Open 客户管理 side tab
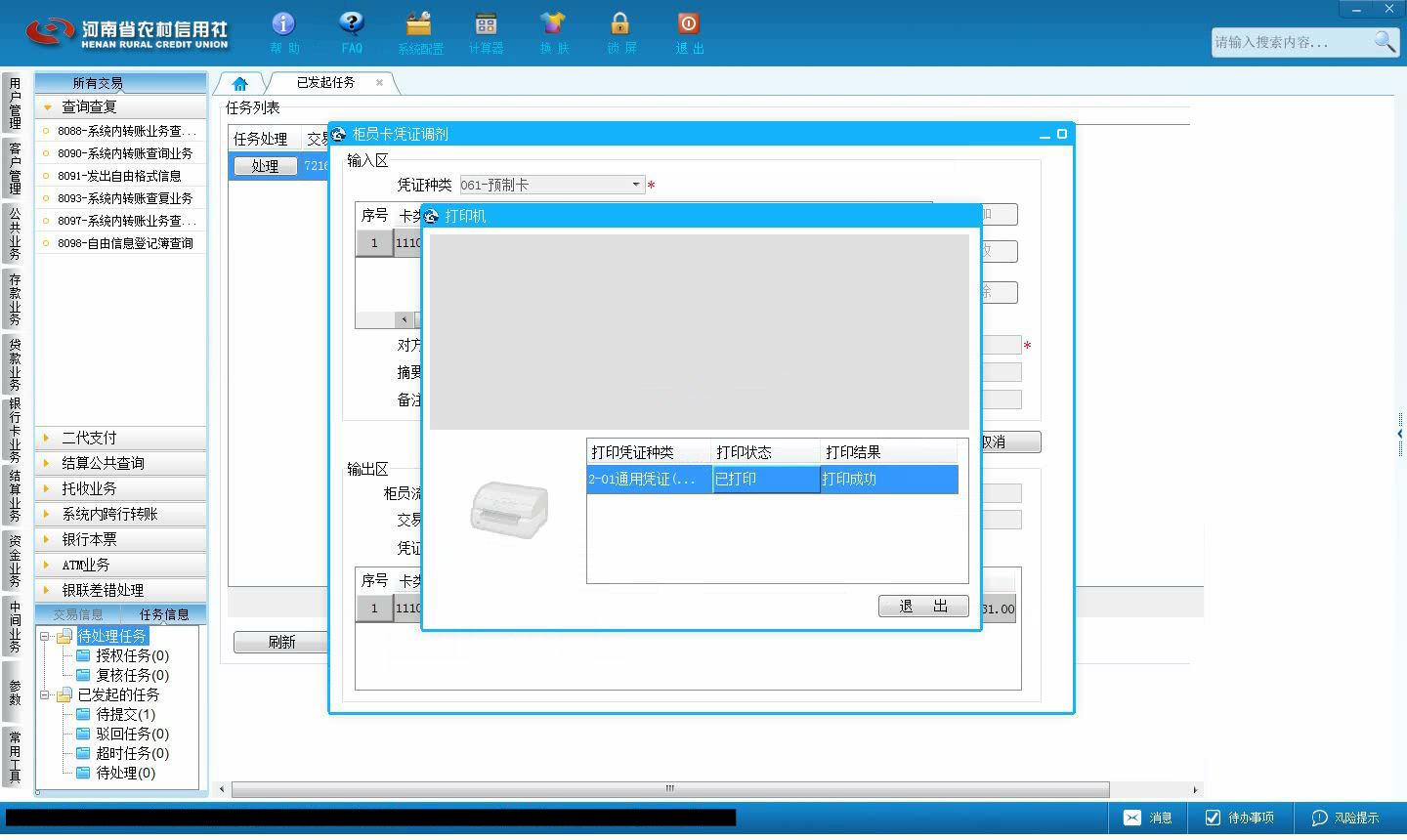1407x840 pixels. (15, 168)
